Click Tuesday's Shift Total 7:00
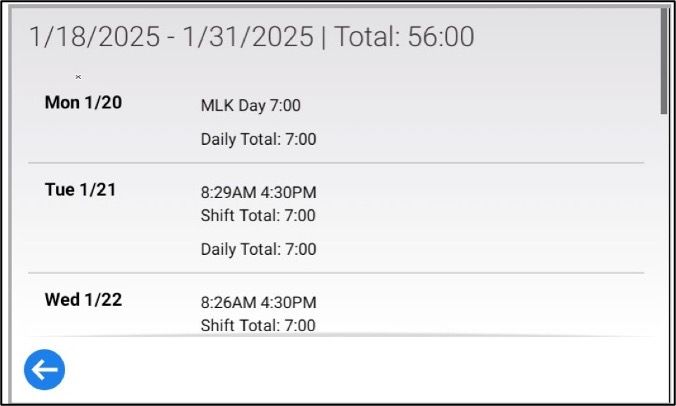Viewport: 676px width, 406px height. (x=258, y=216)
